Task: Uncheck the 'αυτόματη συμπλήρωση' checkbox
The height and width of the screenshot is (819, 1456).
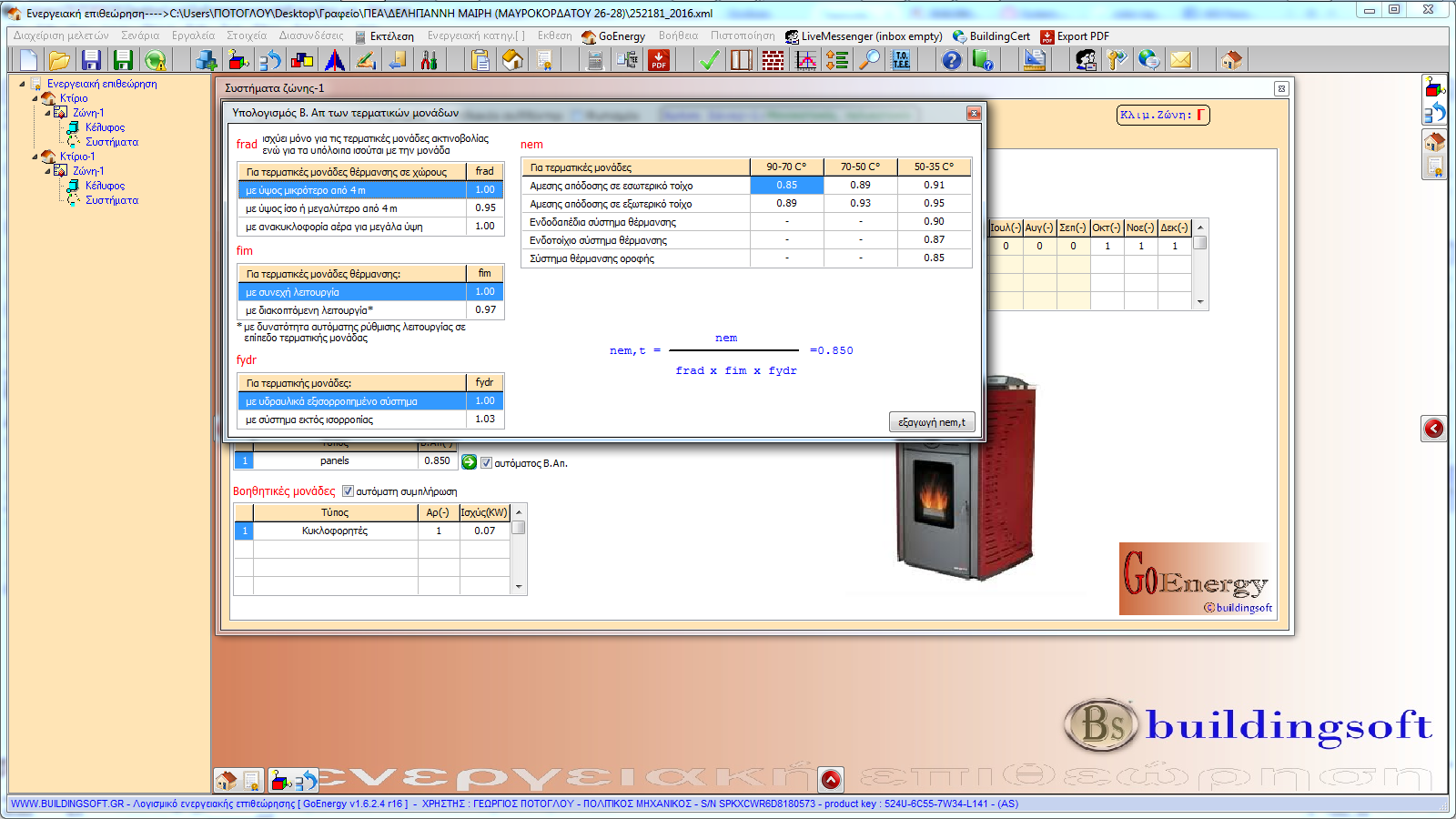Action: (x=348, y=491)
